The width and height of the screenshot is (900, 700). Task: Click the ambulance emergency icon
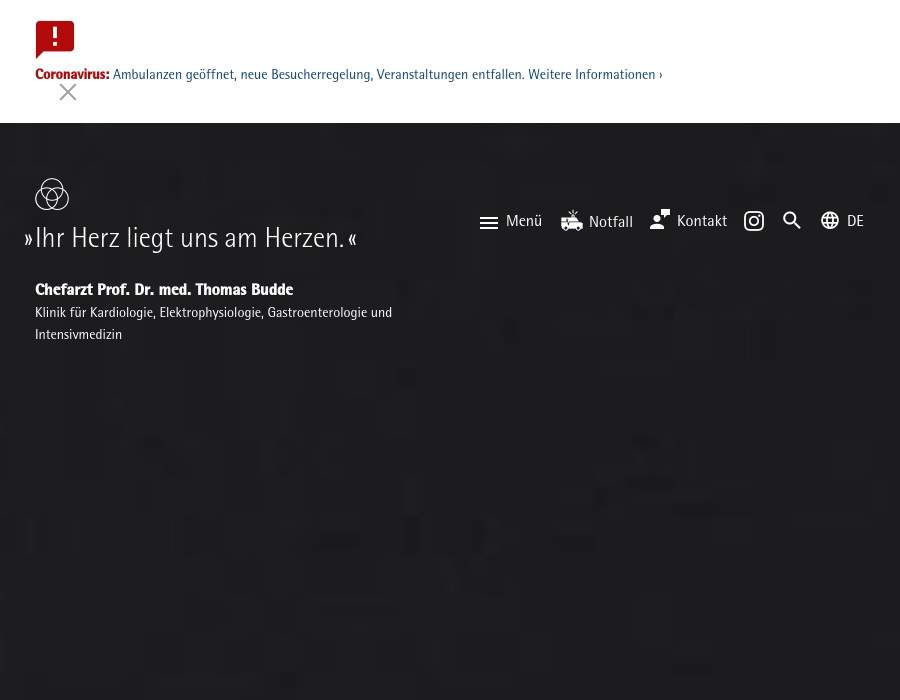[x=572, y=221]
